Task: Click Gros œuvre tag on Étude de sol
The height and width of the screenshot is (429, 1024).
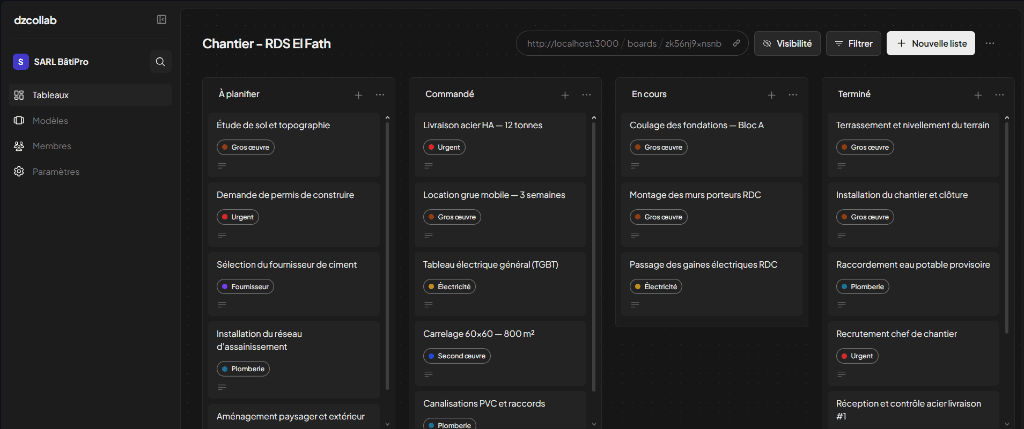Action: coord(246,148)
